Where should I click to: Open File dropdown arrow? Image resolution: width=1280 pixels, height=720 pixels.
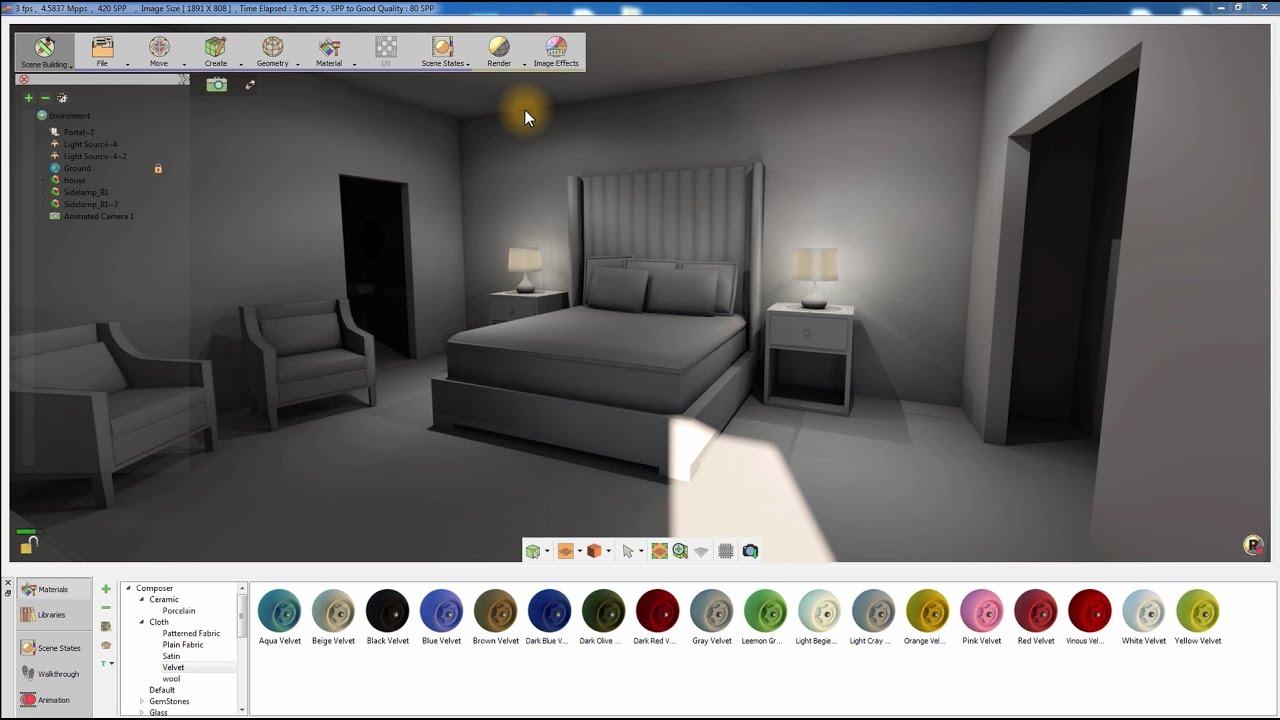click(x=128, y=65)
